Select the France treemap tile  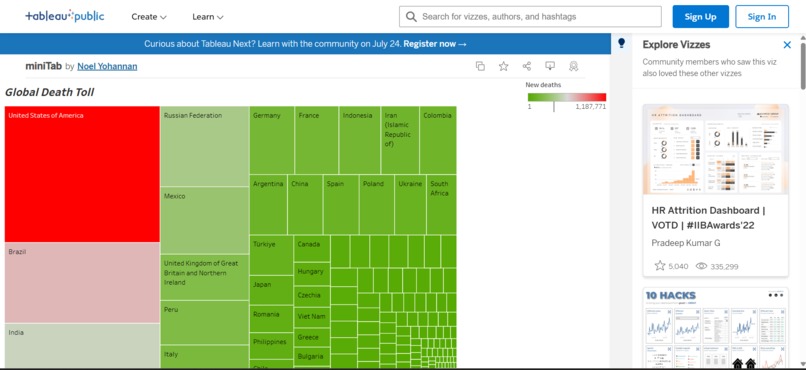pyautogui.click(x=317, y=140)
